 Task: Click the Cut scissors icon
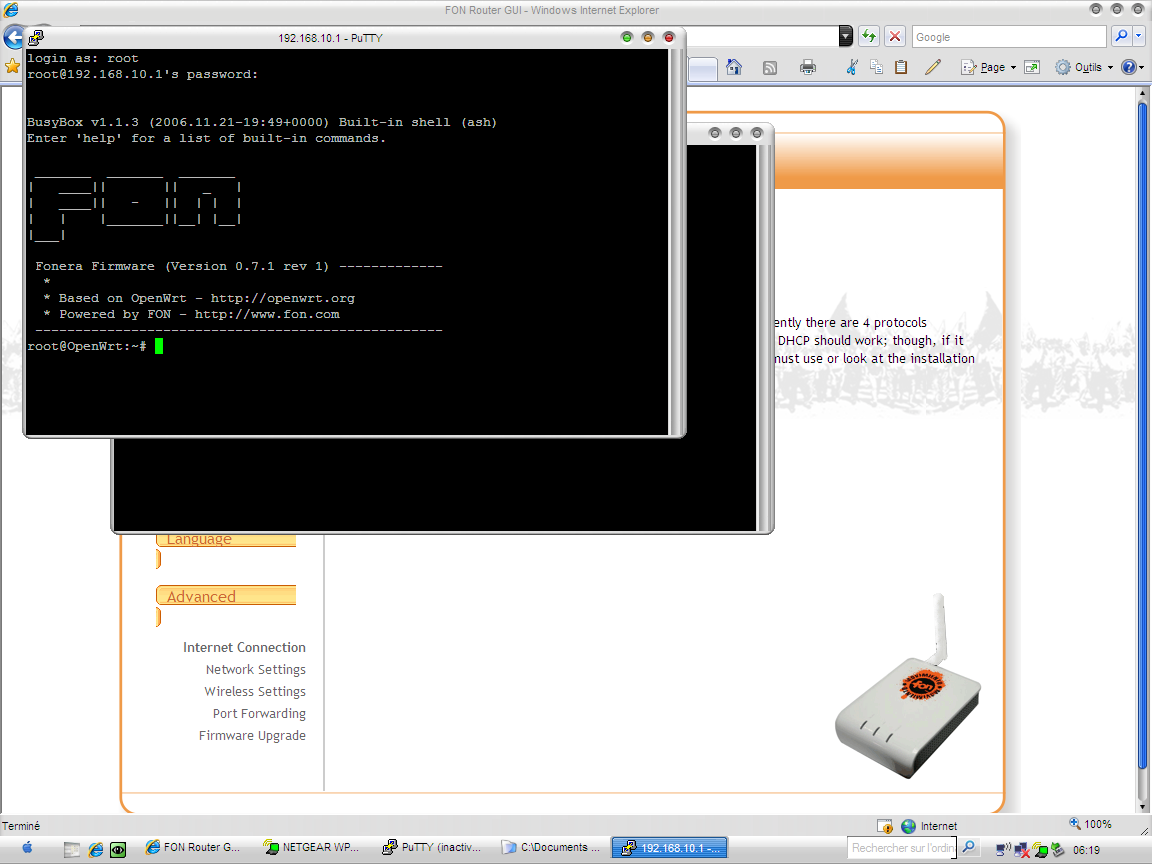(x=852, y=68)
